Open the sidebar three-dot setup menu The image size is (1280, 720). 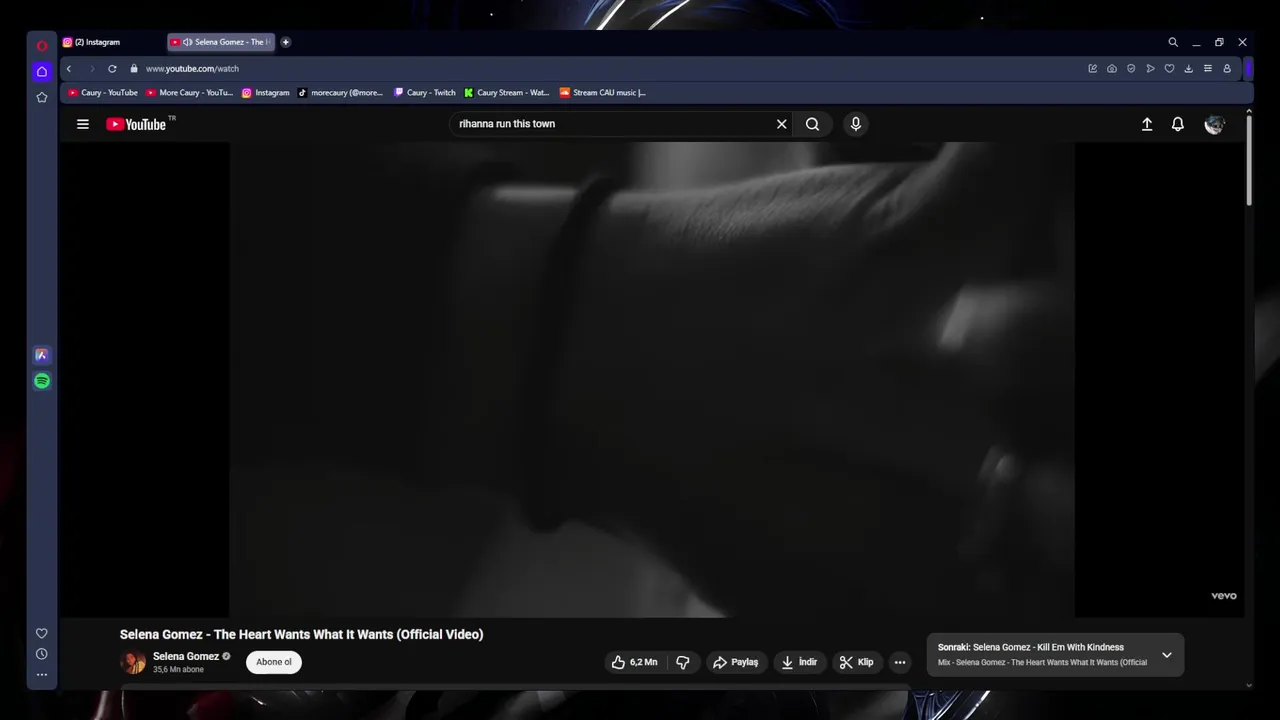(x=42, y=675)
